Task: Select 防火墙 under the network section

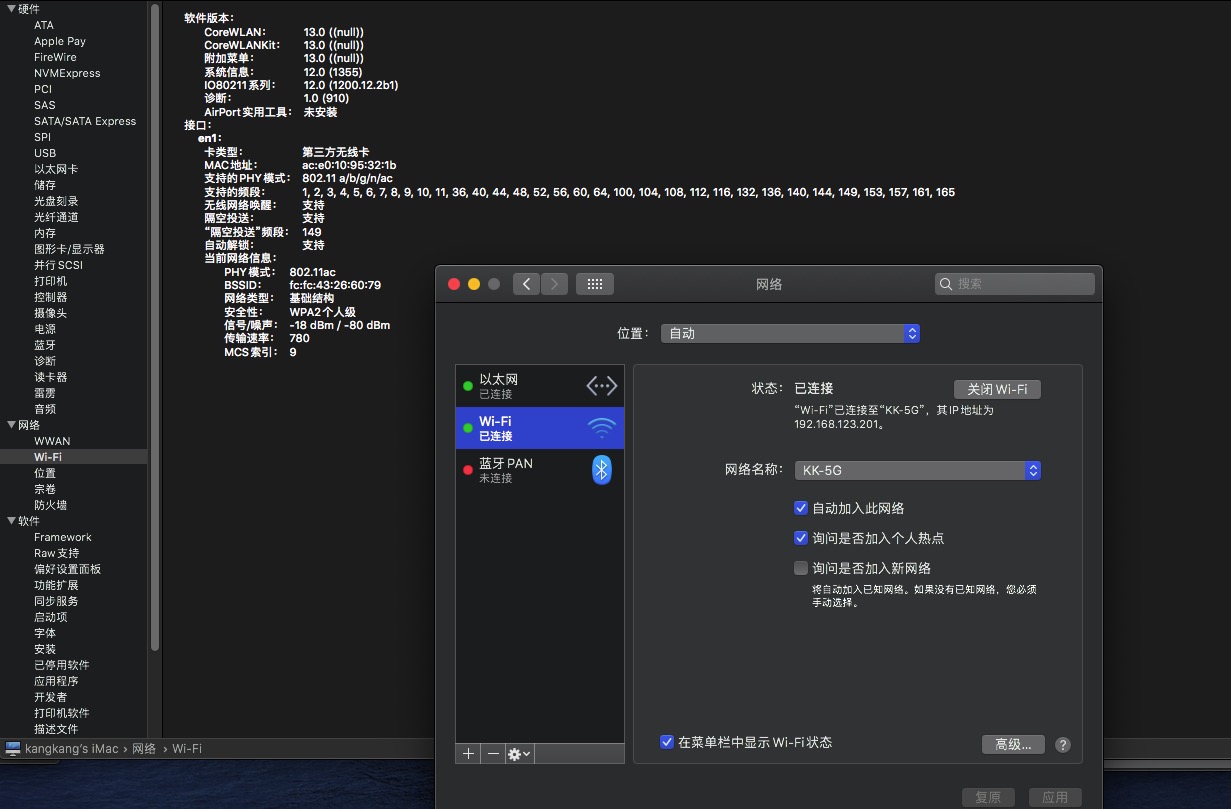Action: [x=50, y=505]
